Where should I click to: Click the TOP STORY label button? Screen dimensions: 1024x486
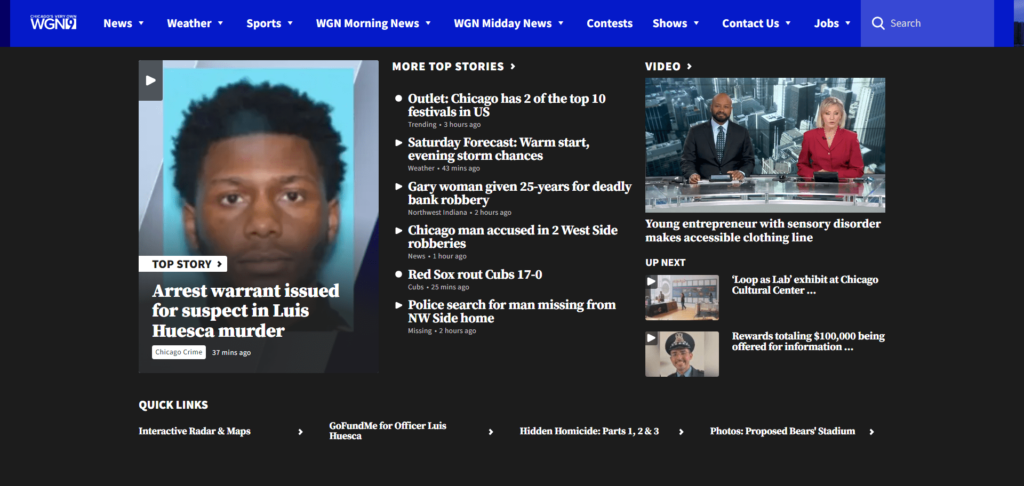tap(183, 264)
